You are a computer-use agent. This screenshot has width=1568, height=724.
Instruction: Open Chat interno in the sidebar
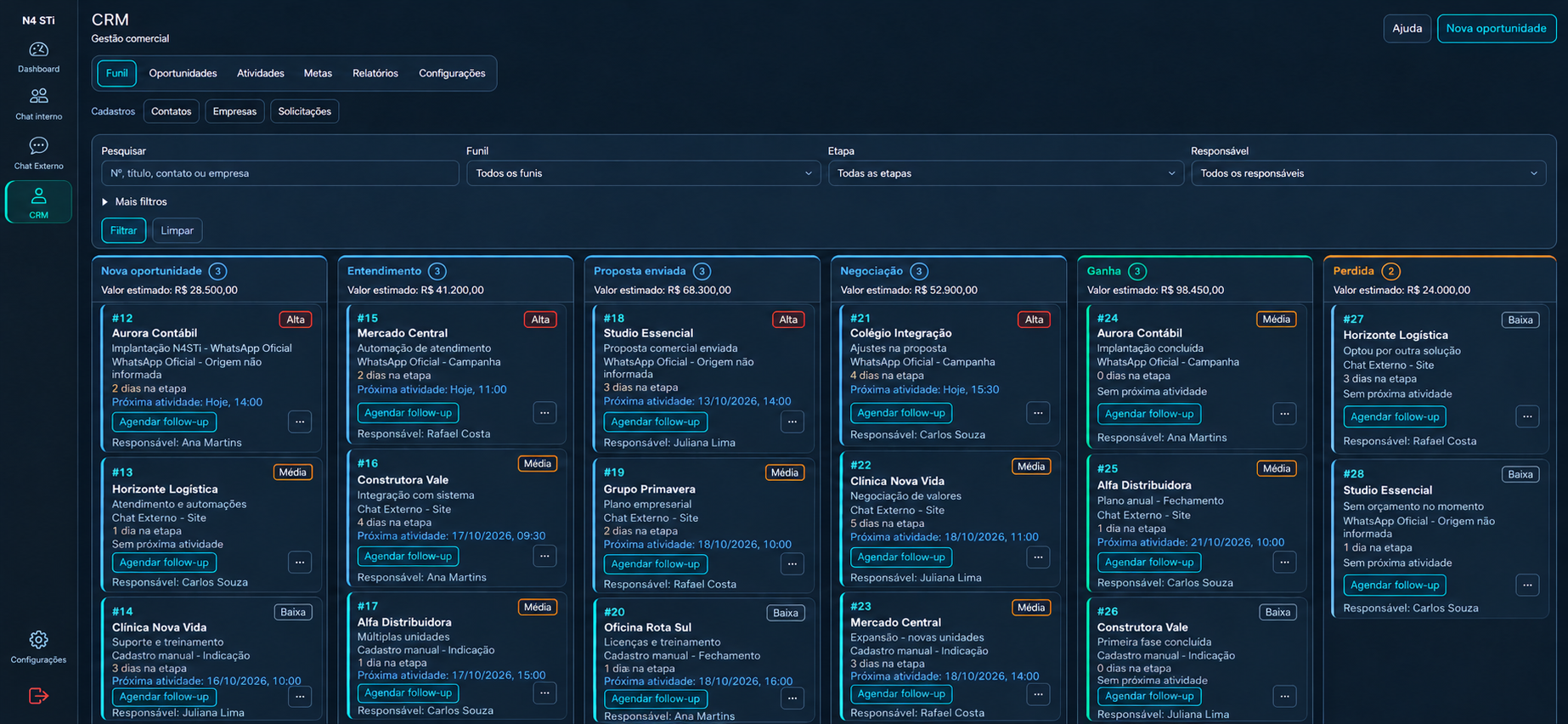[38, 104]
